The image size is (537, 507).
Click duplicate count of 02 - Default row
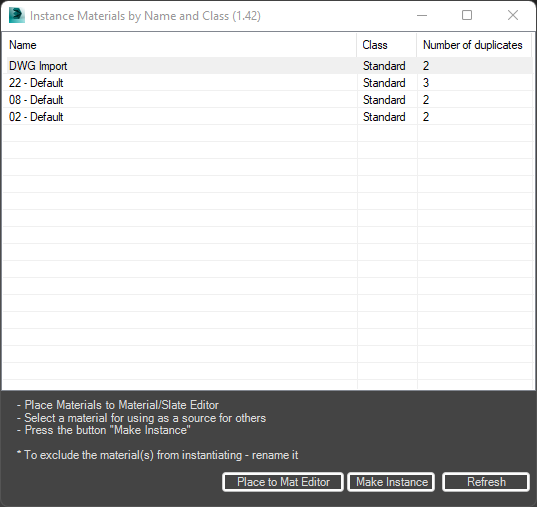tap(426, 117)
